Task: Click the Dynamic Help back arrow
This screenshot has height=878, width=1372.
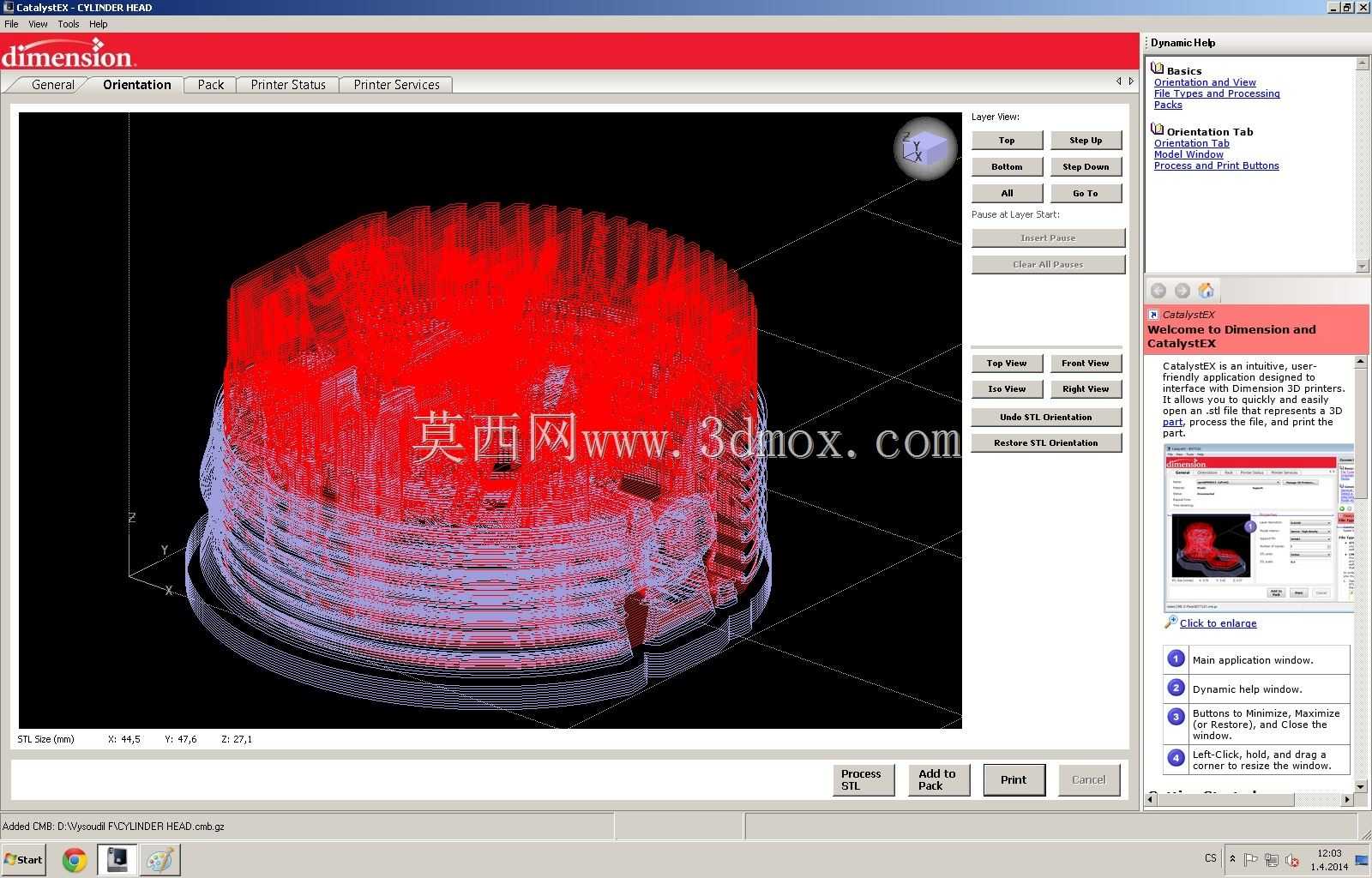Action: click(x=1158, y=291)
